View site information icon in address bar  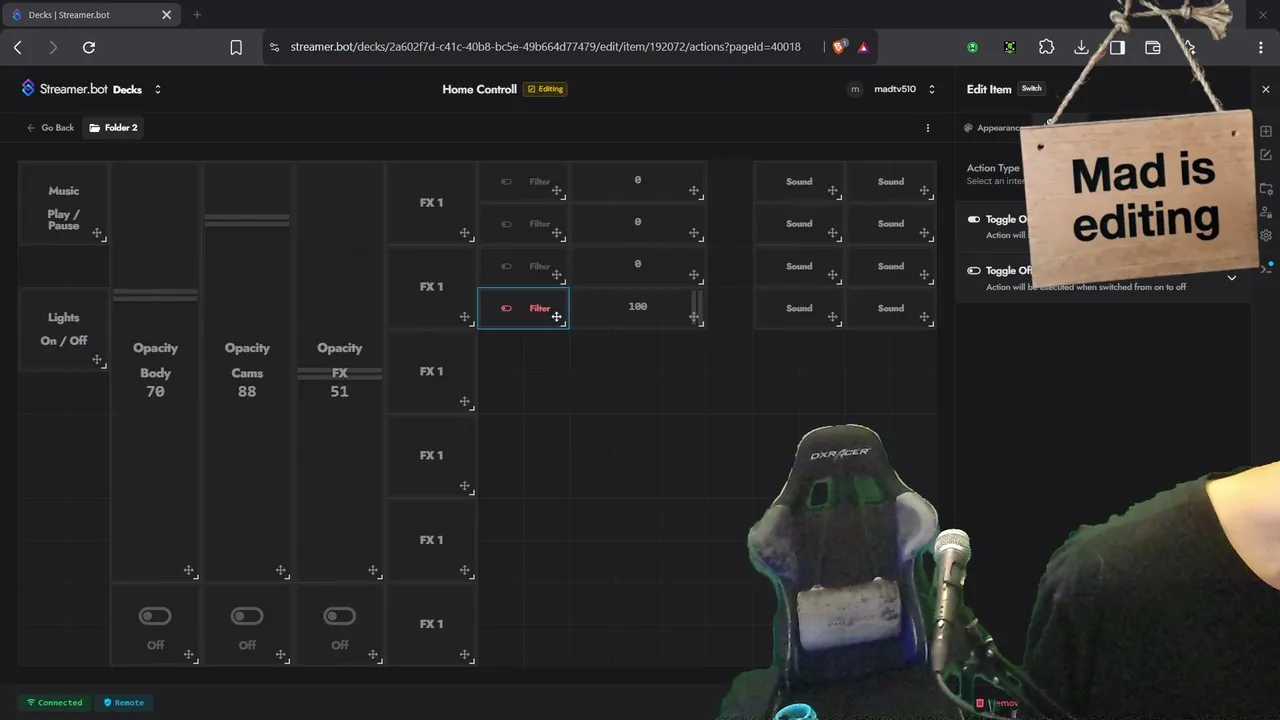(275, 47)
